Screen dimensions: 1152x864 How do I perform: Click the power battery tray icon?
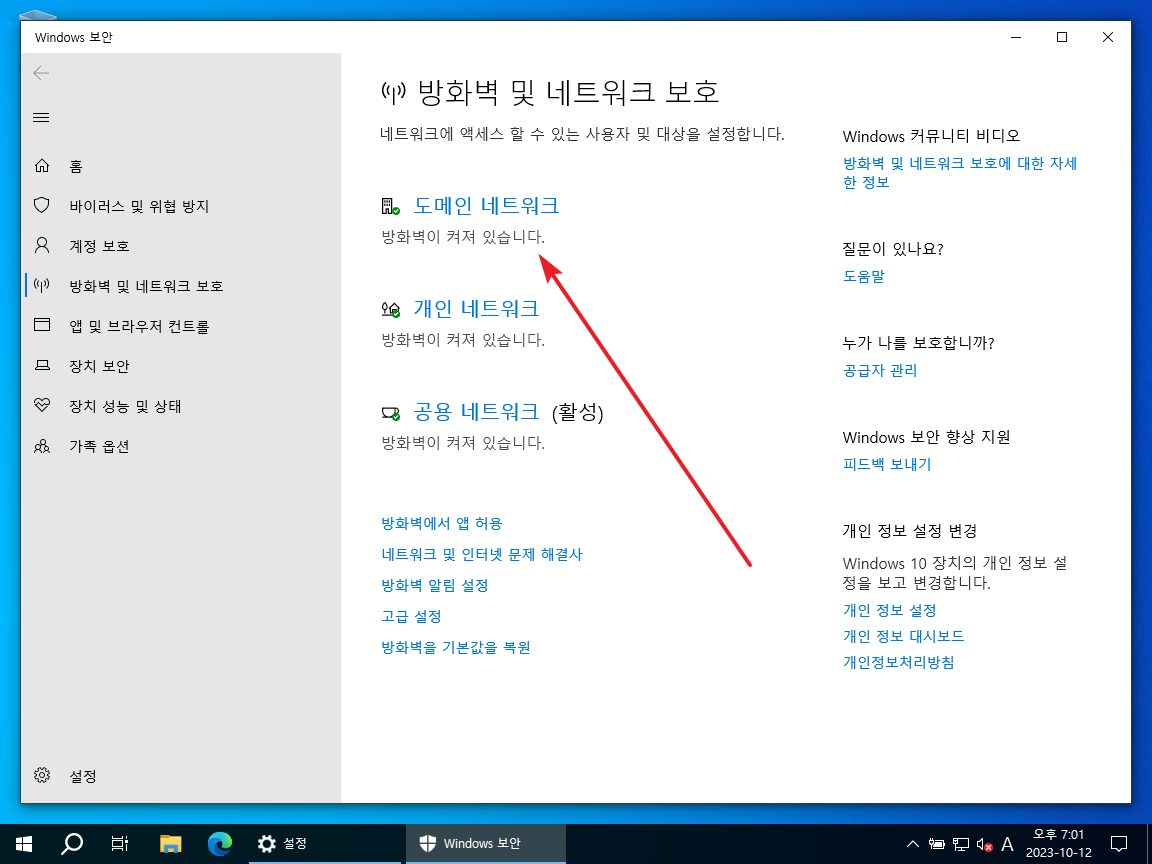click(x=937, y=844)
